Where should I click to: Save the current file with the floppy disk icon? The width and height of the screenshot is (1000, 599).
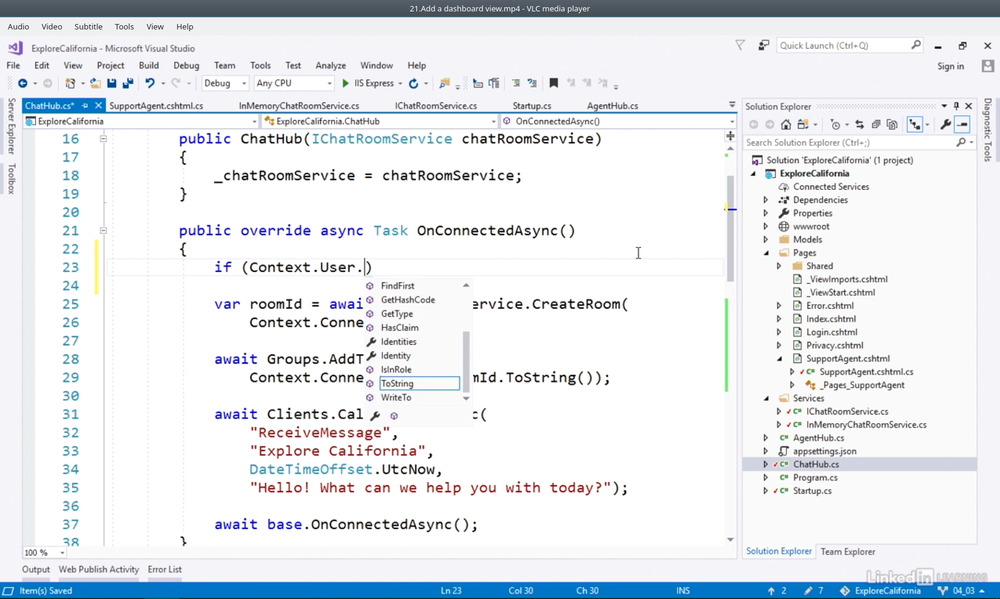112,84
